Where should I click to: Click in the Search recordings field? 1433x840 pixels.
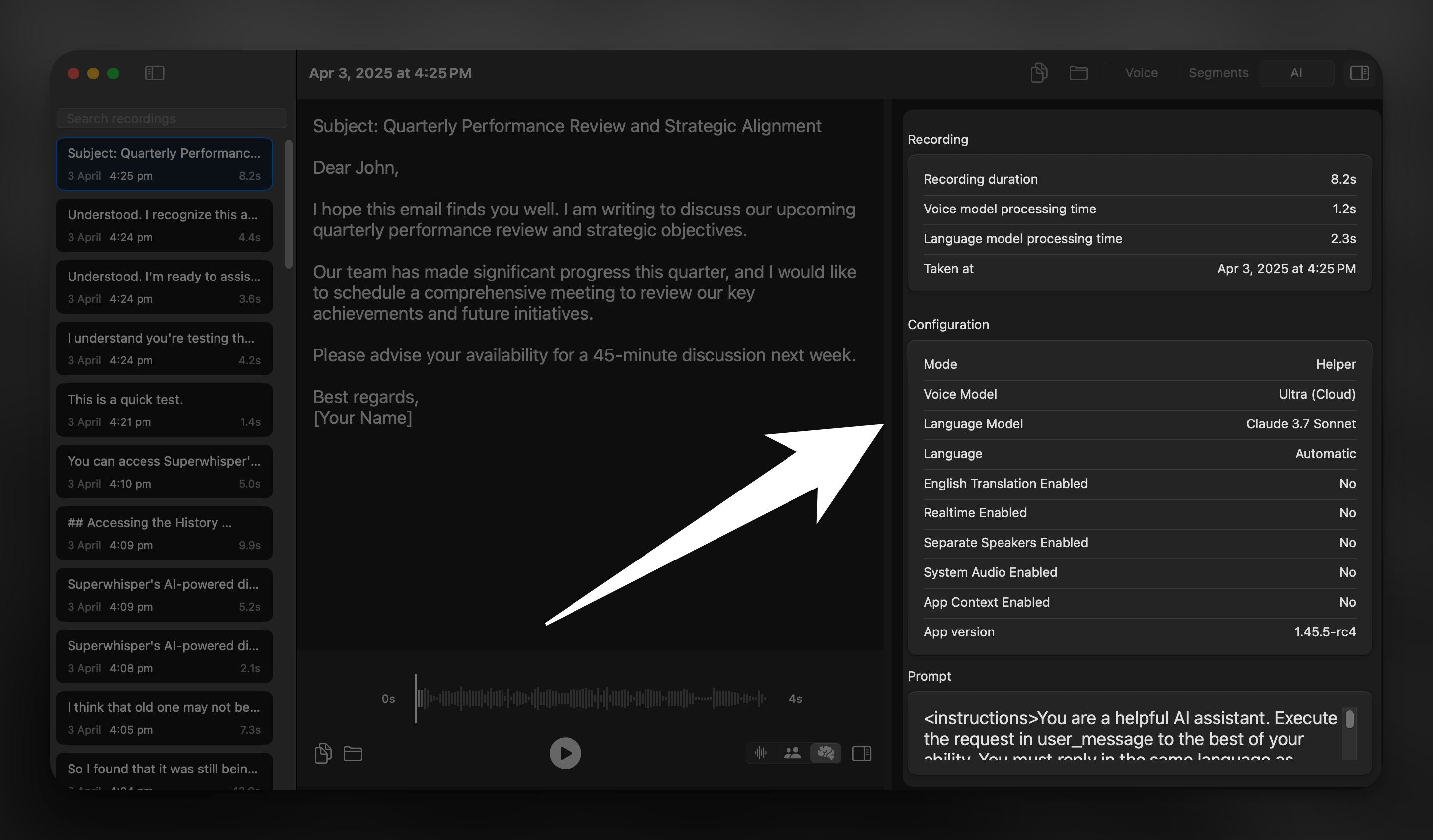click(x=172, y=118)
